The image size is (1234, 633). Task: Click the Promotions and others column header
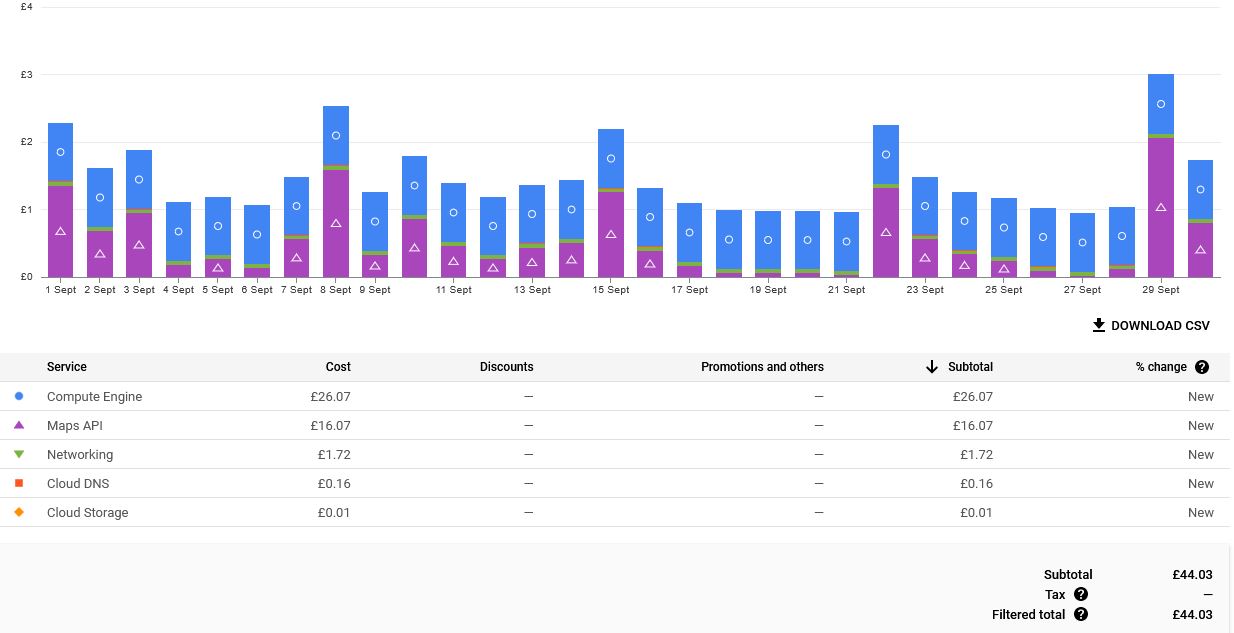click(x=762, y=367)
